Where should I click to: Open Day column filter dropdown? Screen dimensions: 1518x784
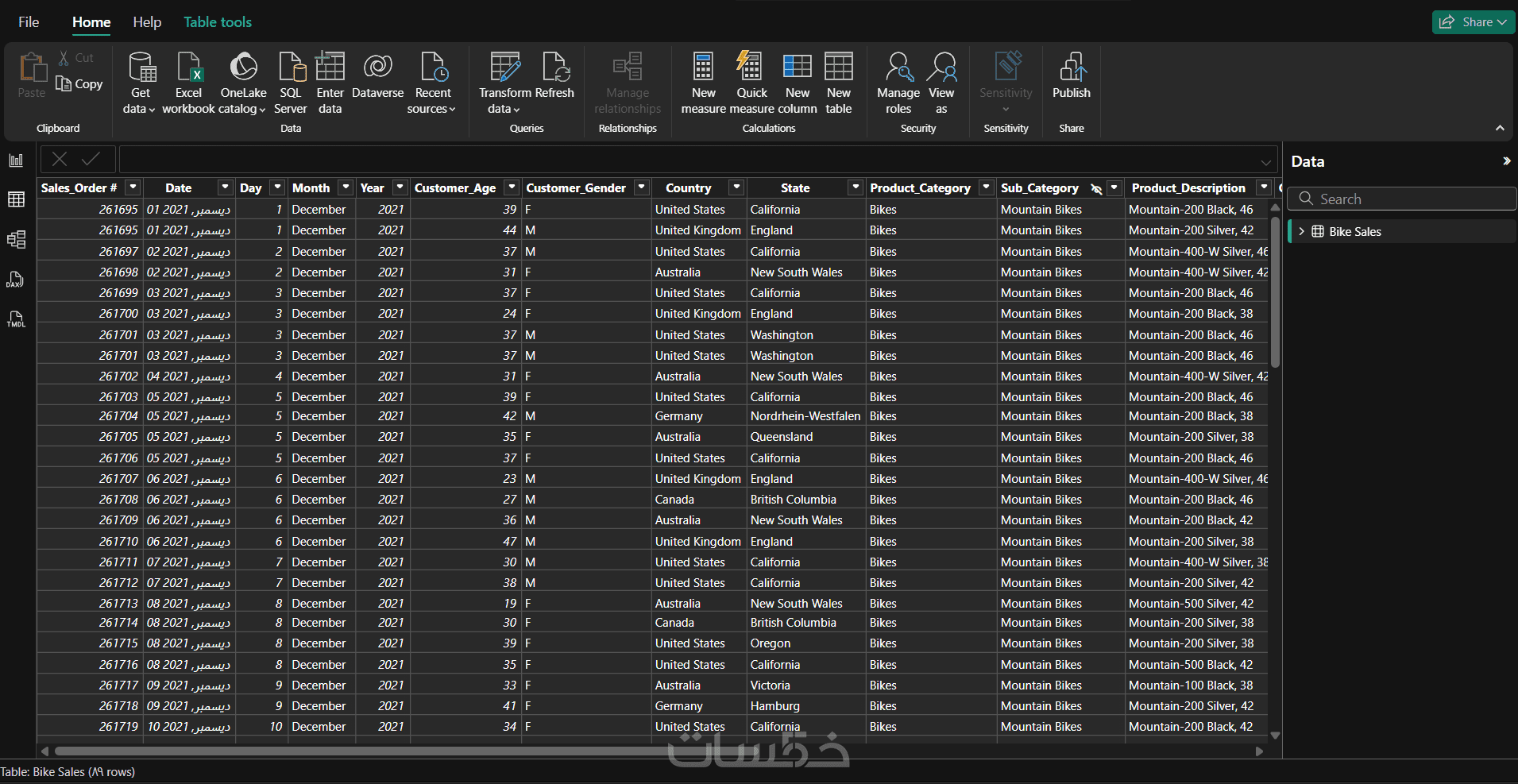(x=277, y=187)
